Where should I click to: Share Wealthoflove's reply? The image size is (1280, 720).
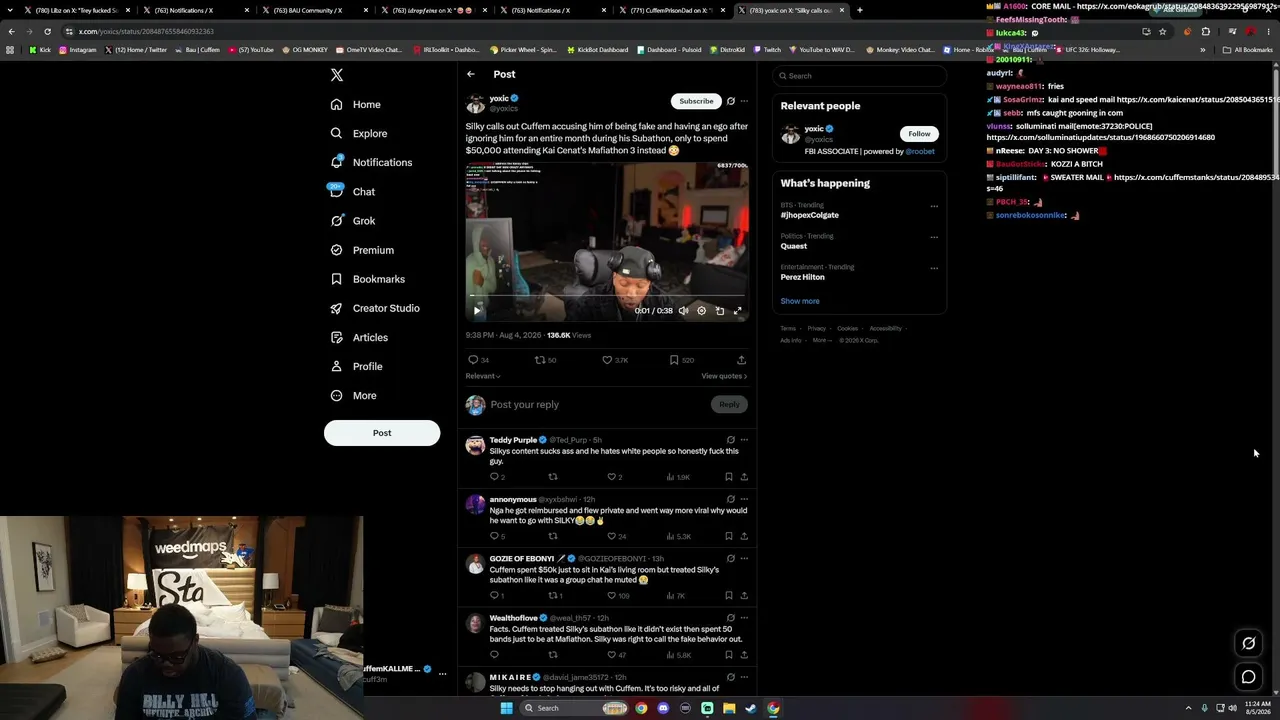744,655
